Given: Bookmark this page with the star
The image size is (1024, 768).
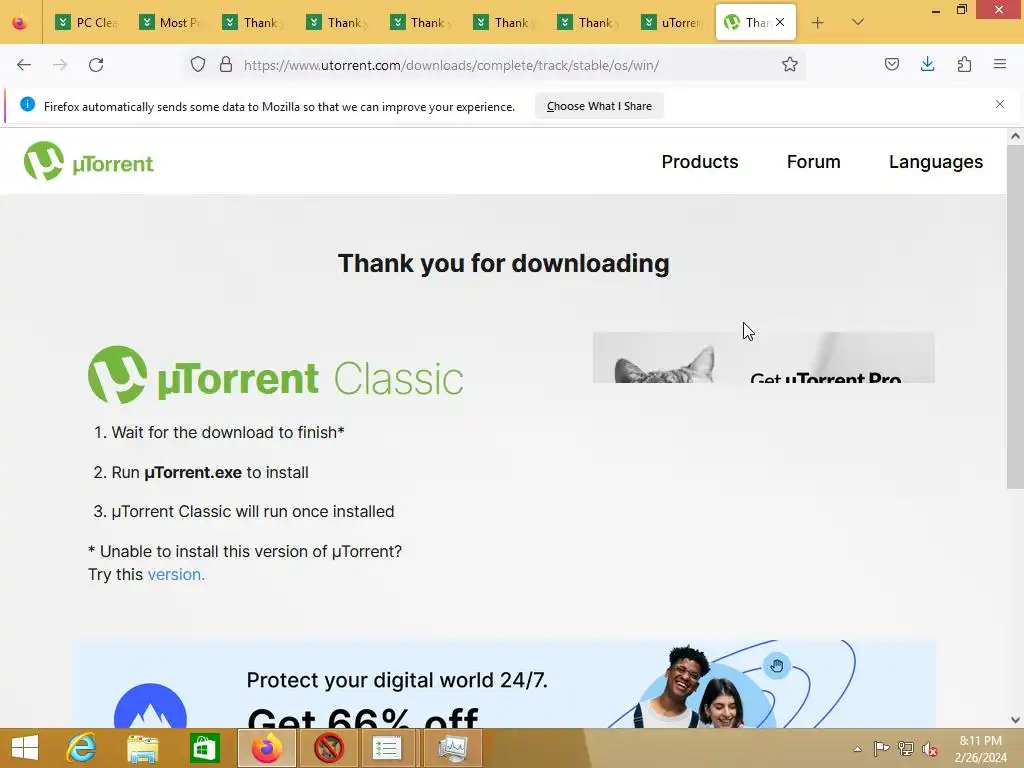Looking at the screenshot, I should coord(790,65).
